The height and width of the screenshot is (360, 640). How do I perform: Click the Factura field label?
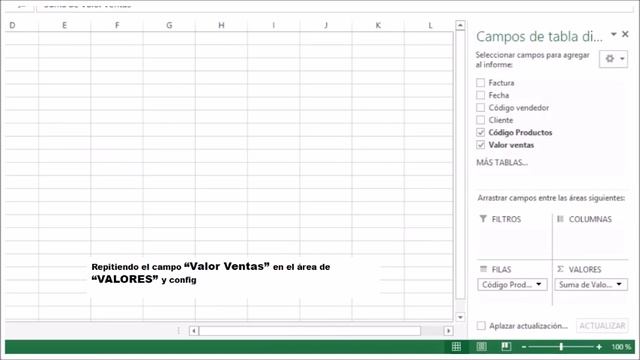501,83
